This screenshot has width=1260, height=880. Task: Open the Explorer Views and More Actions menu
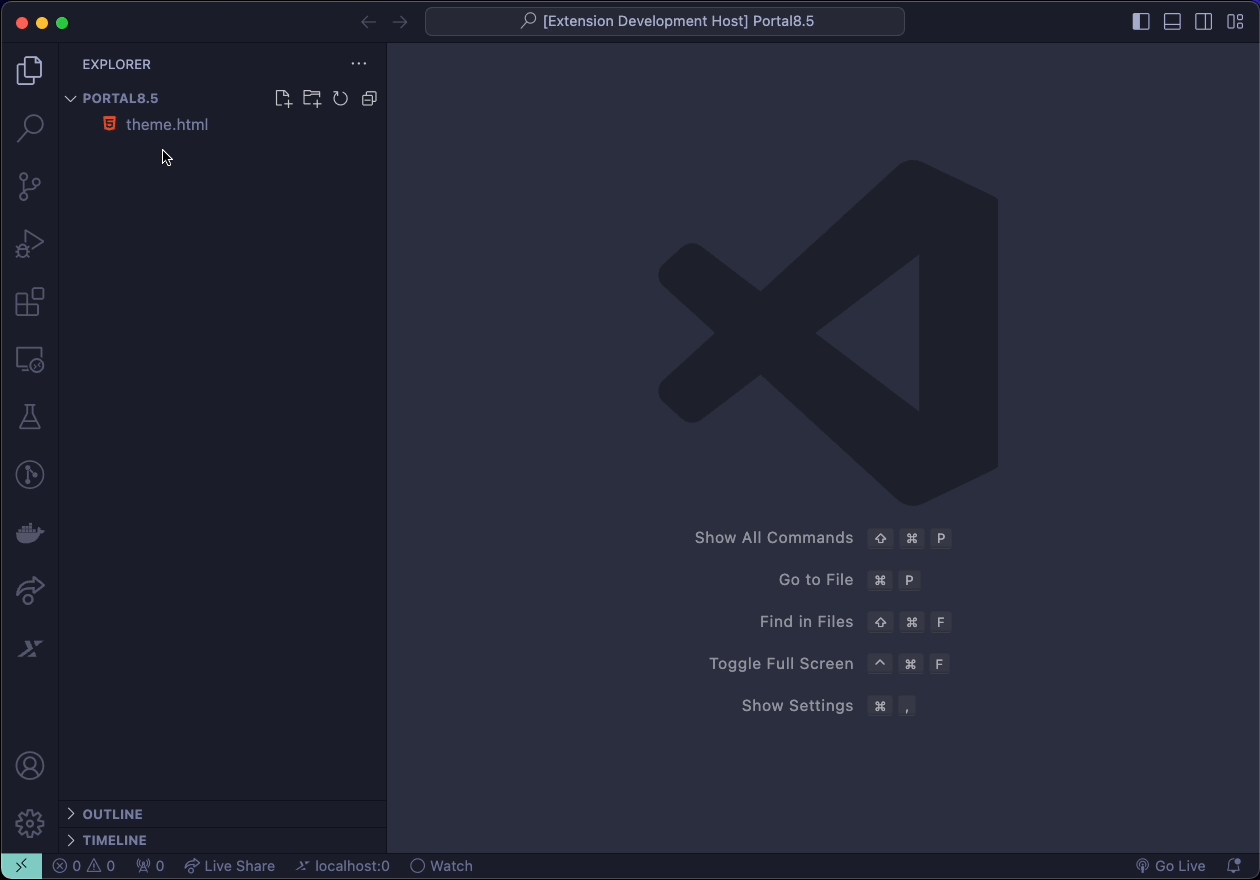[x=359, y=63]
